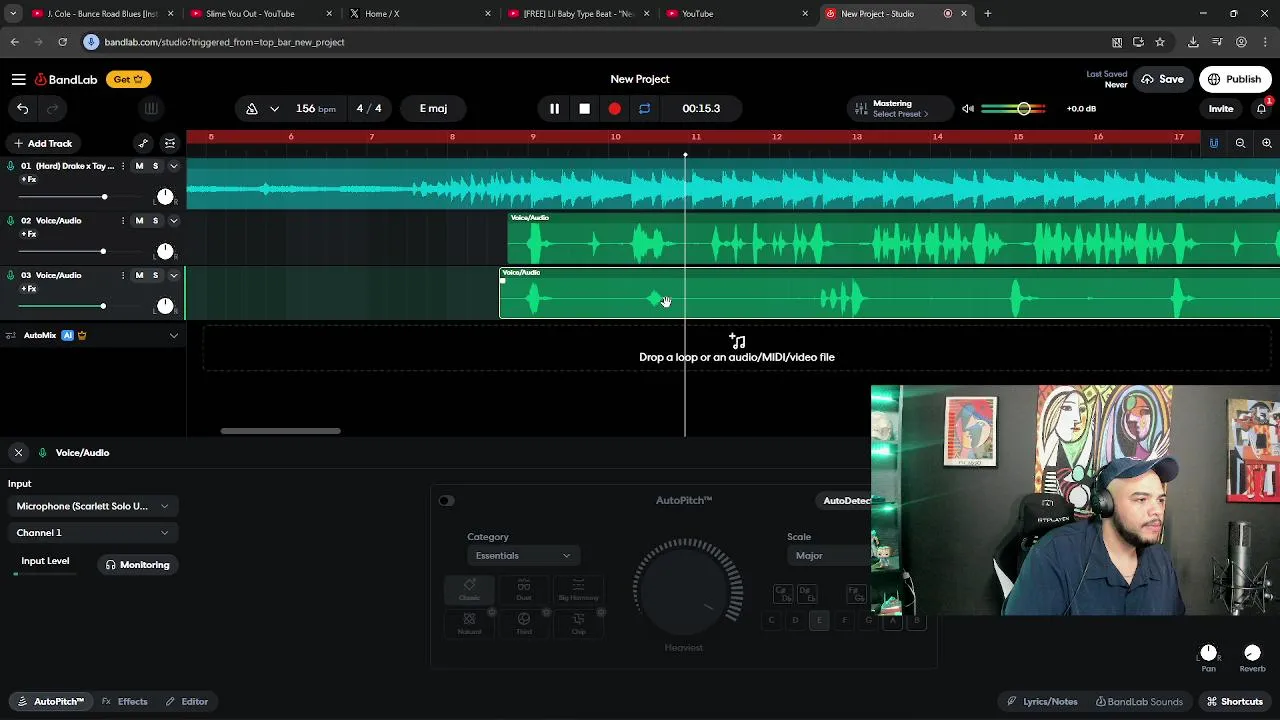Open notifications bell

(x=1262, y=108)
